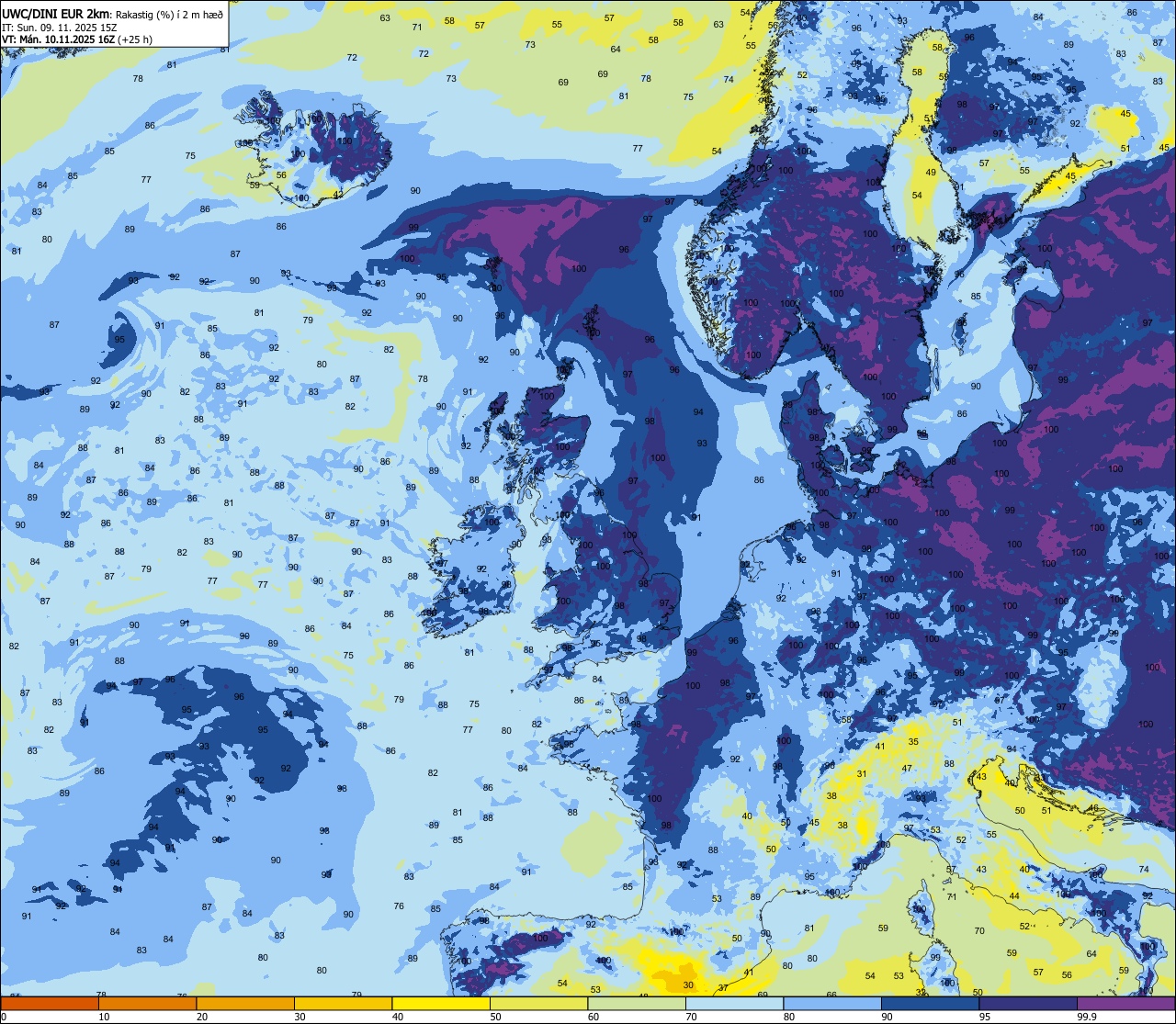The height and width of the screenshot is (1024, 1176).
Task: Click the map value "47" in the Alps yellow area
Action: coord(907,768)
